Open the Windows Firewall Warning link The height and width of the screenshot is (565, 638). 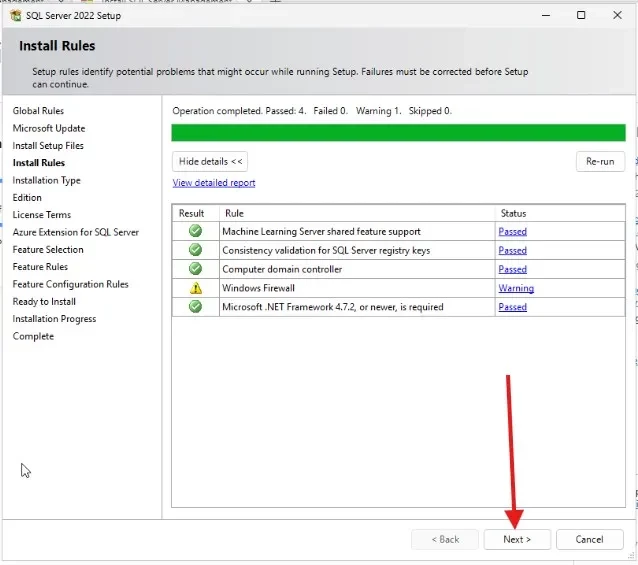click(x=516, y=288)
